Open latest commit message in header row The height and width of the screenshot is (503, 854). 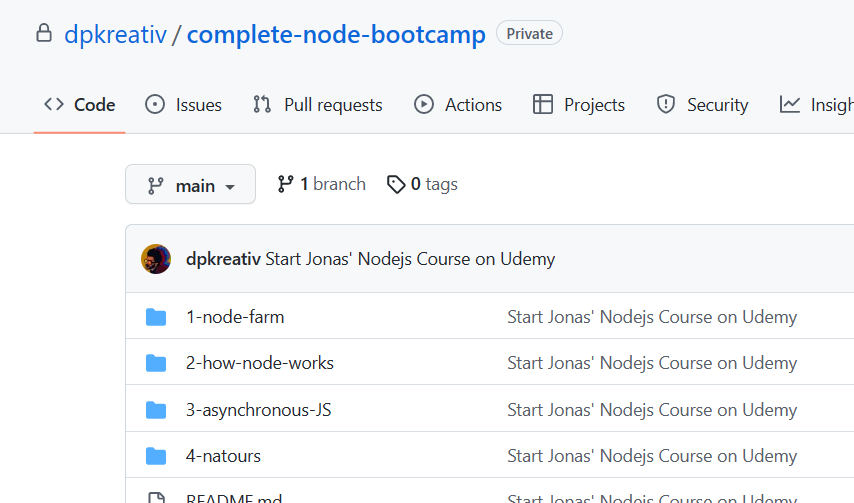[x=410, y=259]
